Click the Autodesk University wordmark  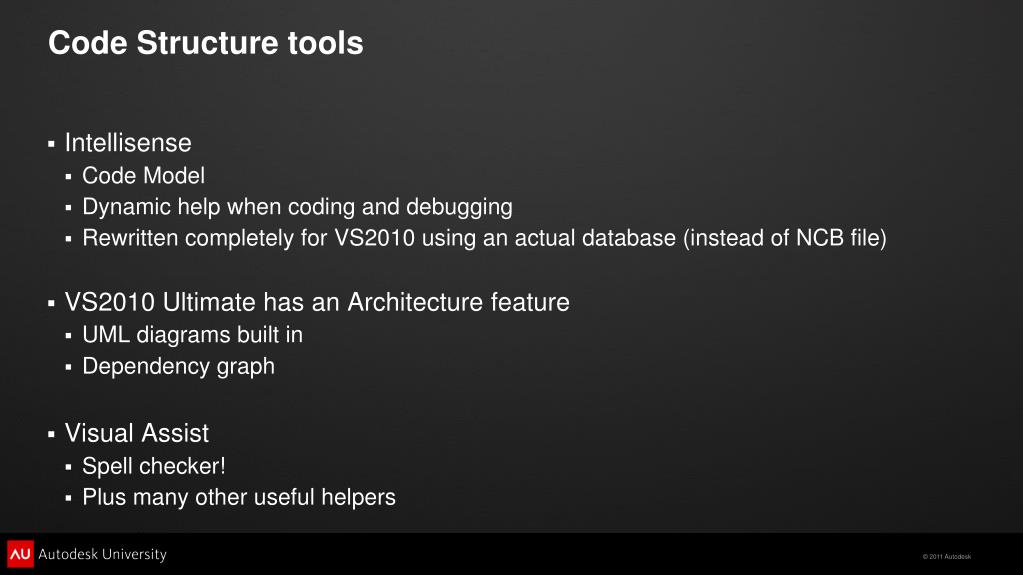(102, 554)
